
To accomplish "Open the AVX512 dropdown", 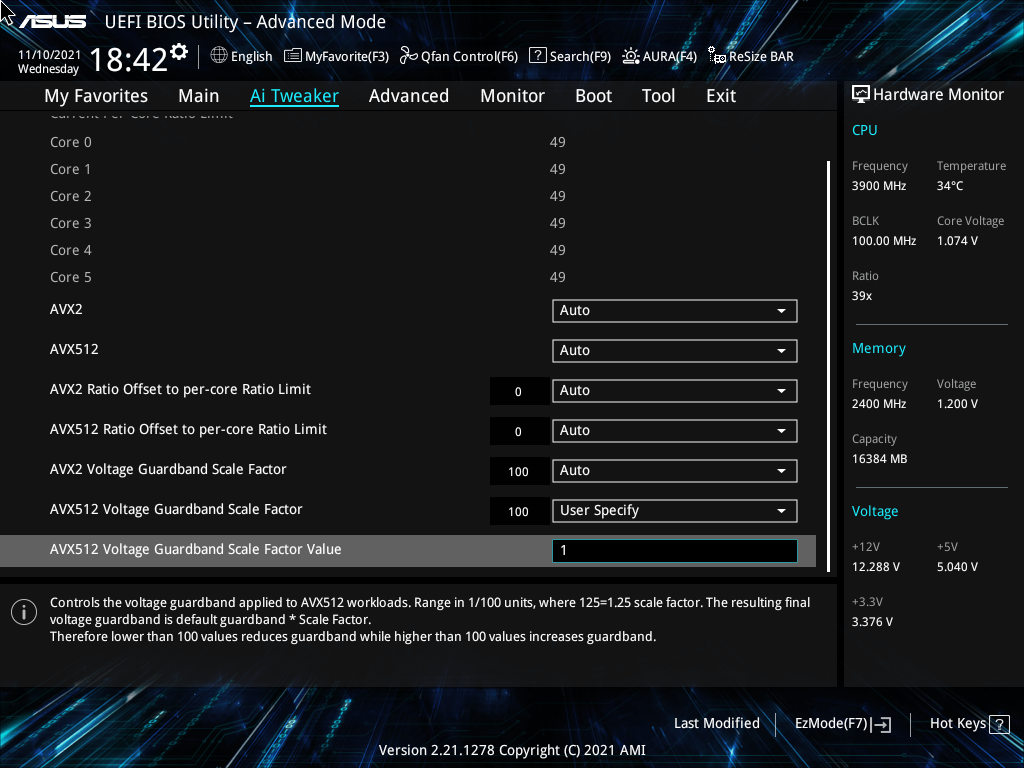I will [x=675, y=351].
